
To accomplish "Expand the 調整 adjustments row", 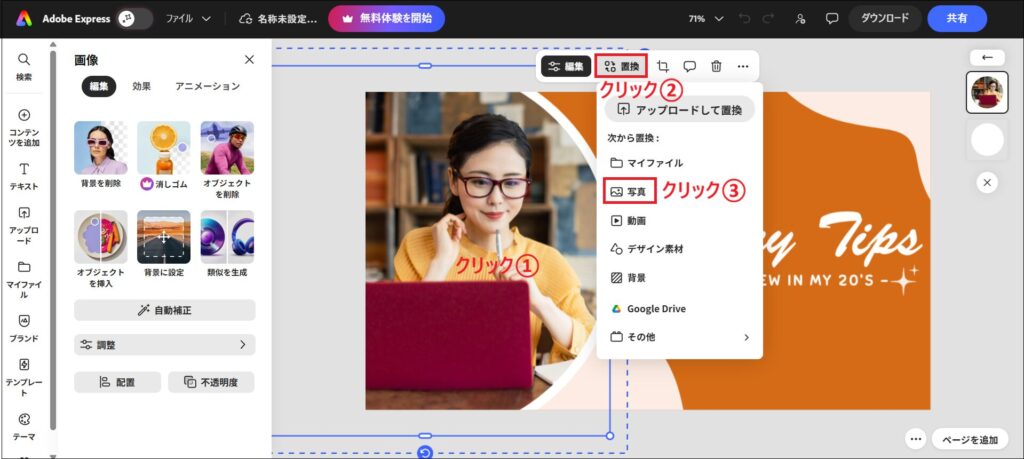I will pyautogui.click(x=165, y=345).
